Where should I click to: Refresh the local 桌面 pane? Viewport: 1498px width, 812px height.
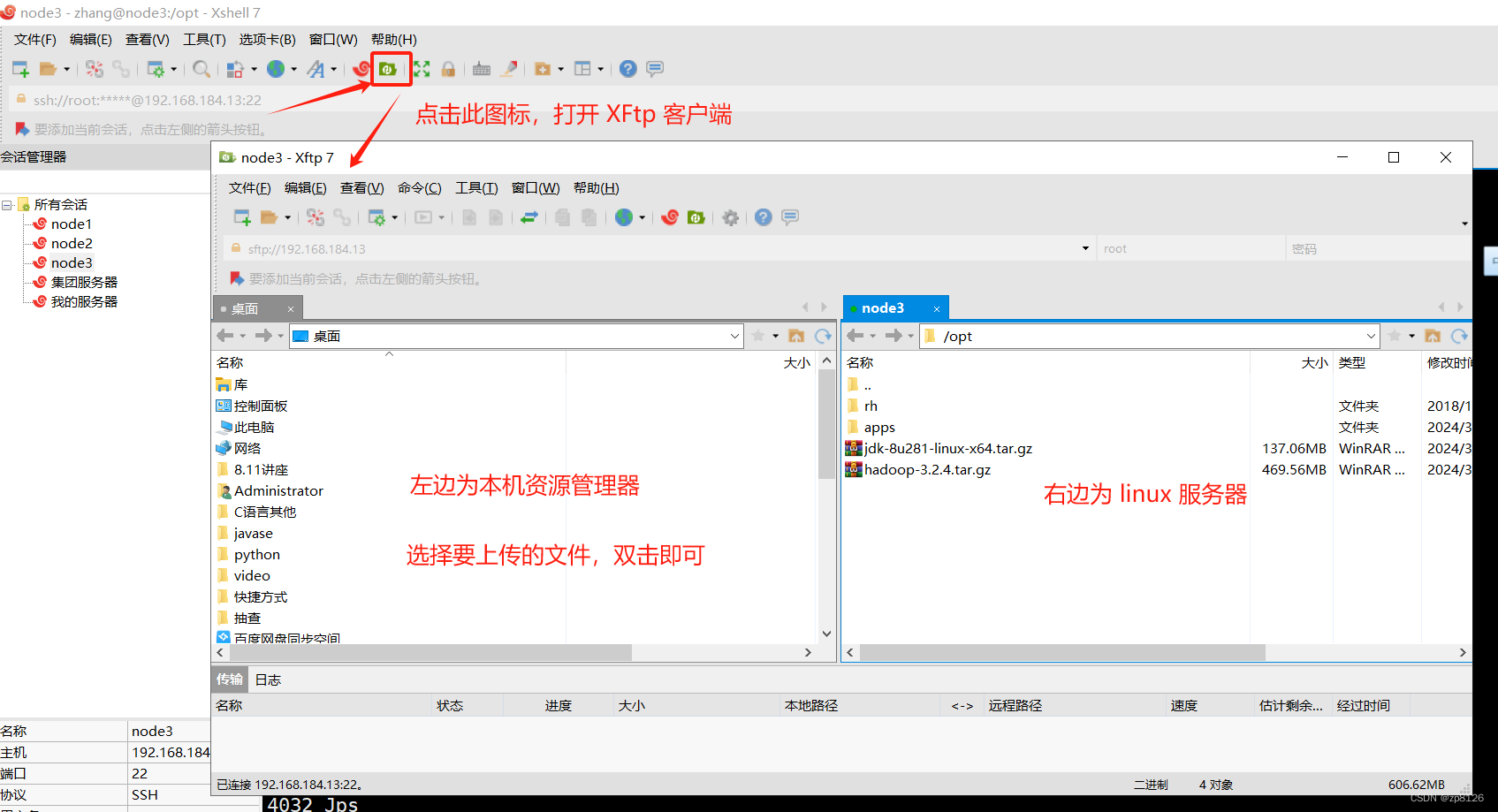pos(823,336)
